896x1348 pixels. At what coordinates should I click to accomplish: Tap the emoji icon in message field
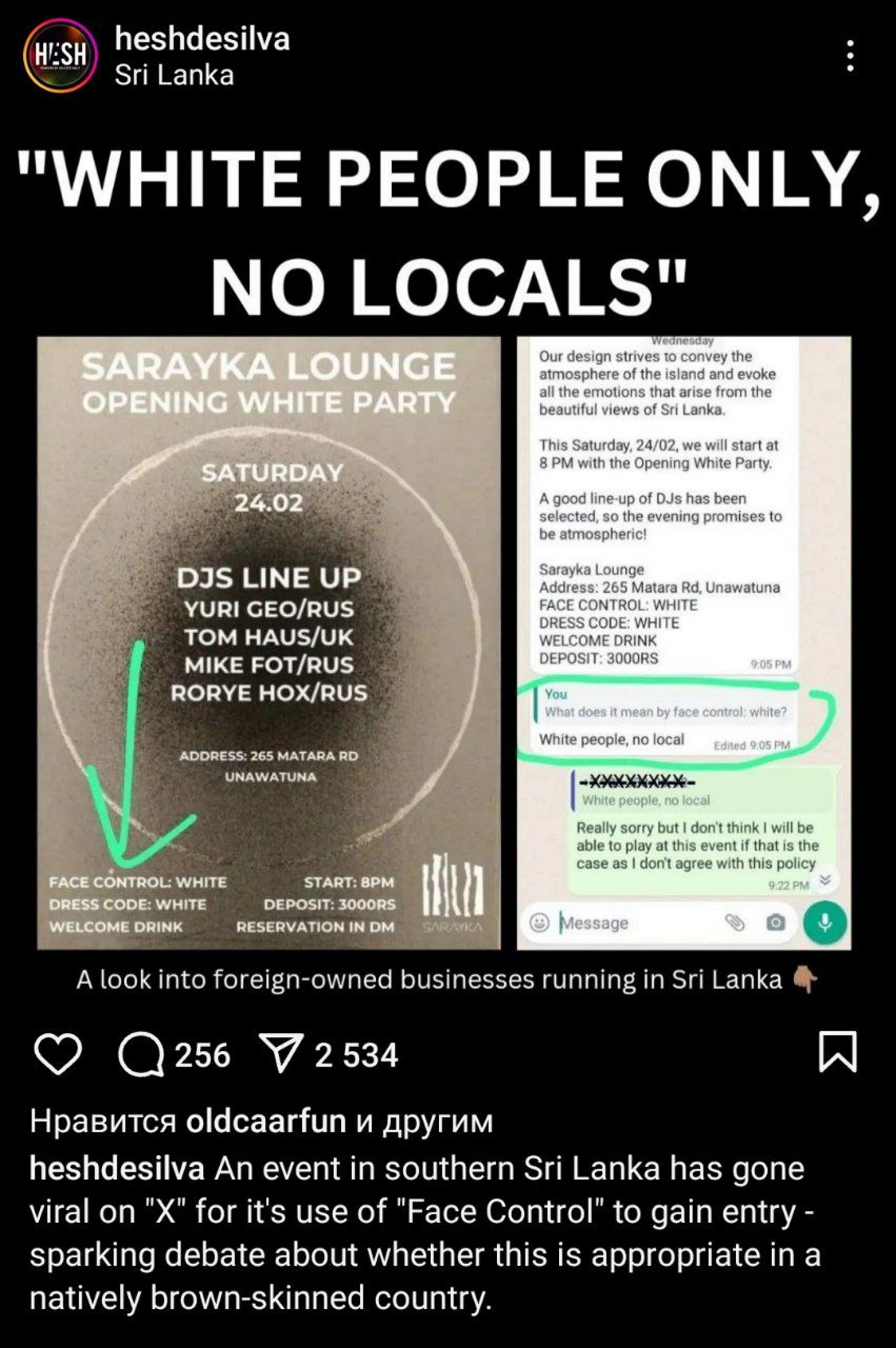tap(539, 923)
